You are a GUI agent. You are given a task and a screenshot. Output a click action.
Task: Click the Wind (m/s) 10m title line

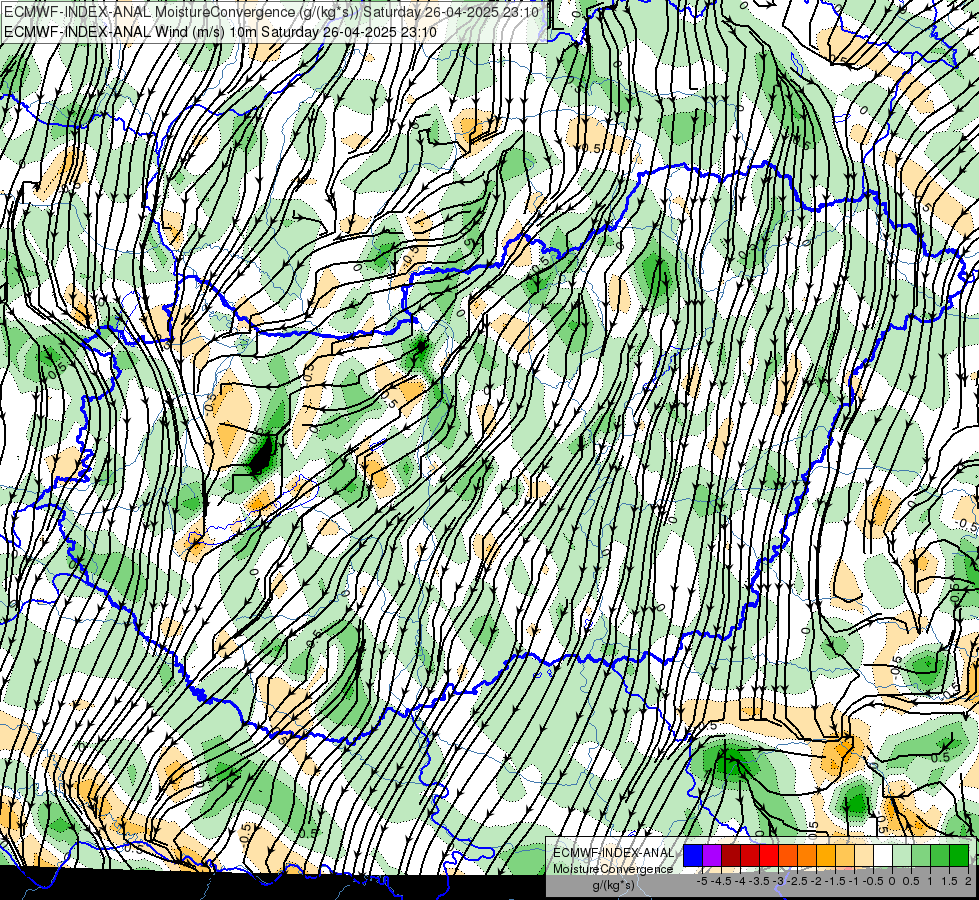pos(220,32)
